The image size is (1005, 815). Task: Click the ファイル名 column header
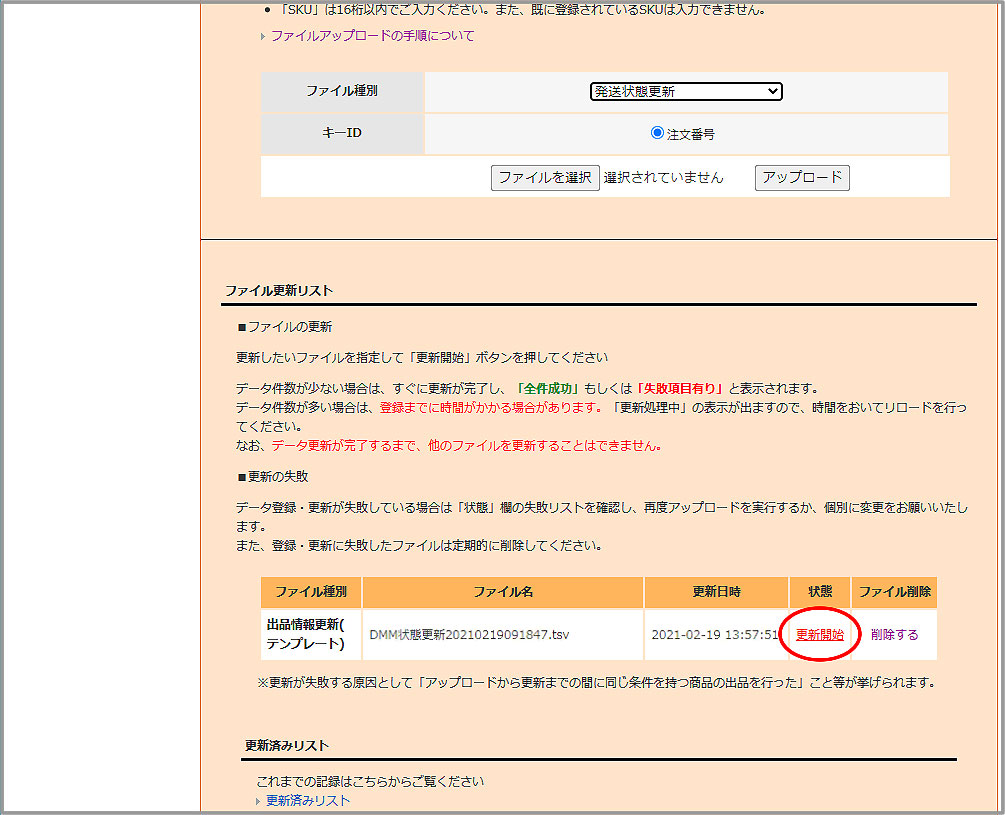tap(503, 592)
